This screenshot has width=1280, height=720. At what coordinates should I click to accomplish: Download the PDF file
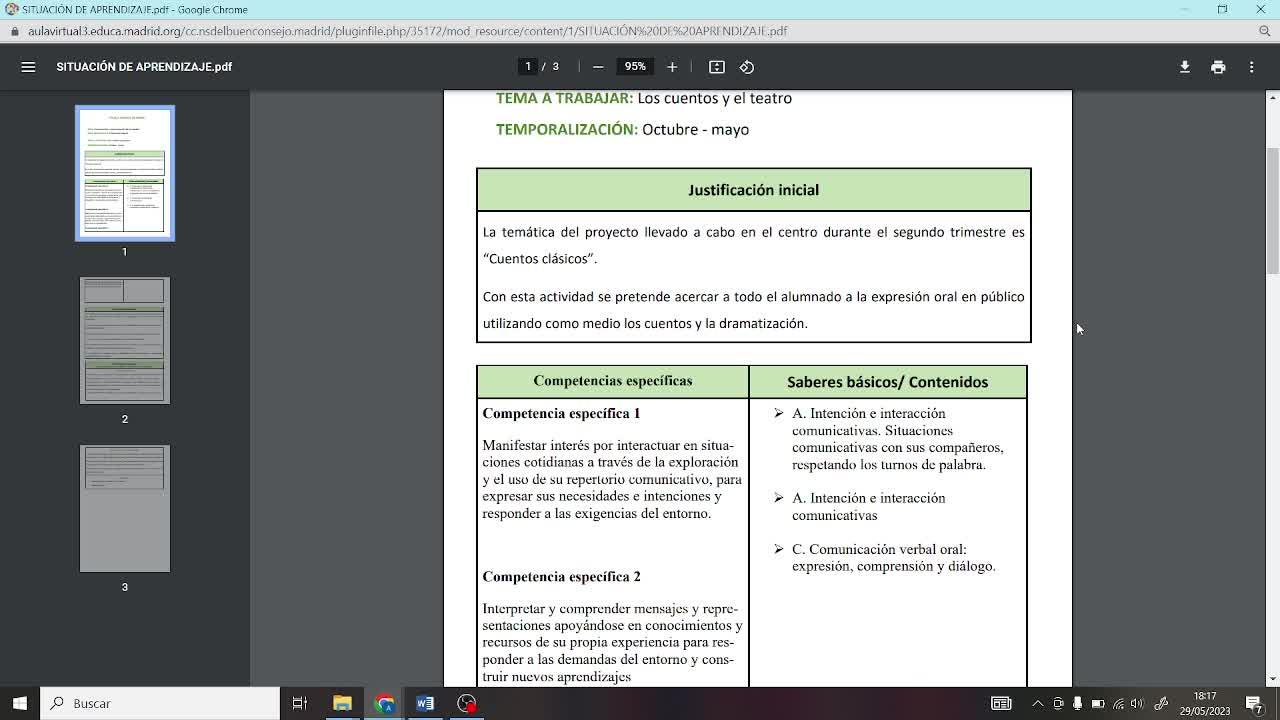[x=1185, y=67]
